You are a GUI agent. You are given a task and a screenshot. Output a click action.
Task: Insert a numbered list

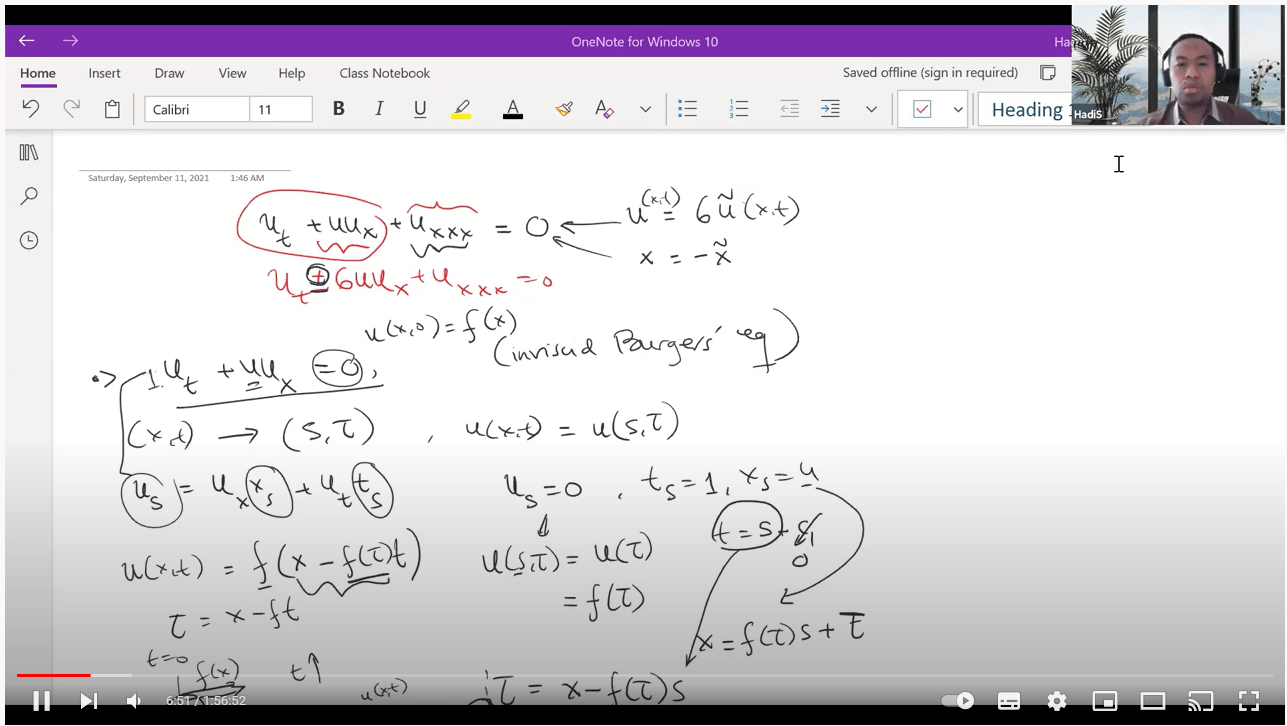739,109
